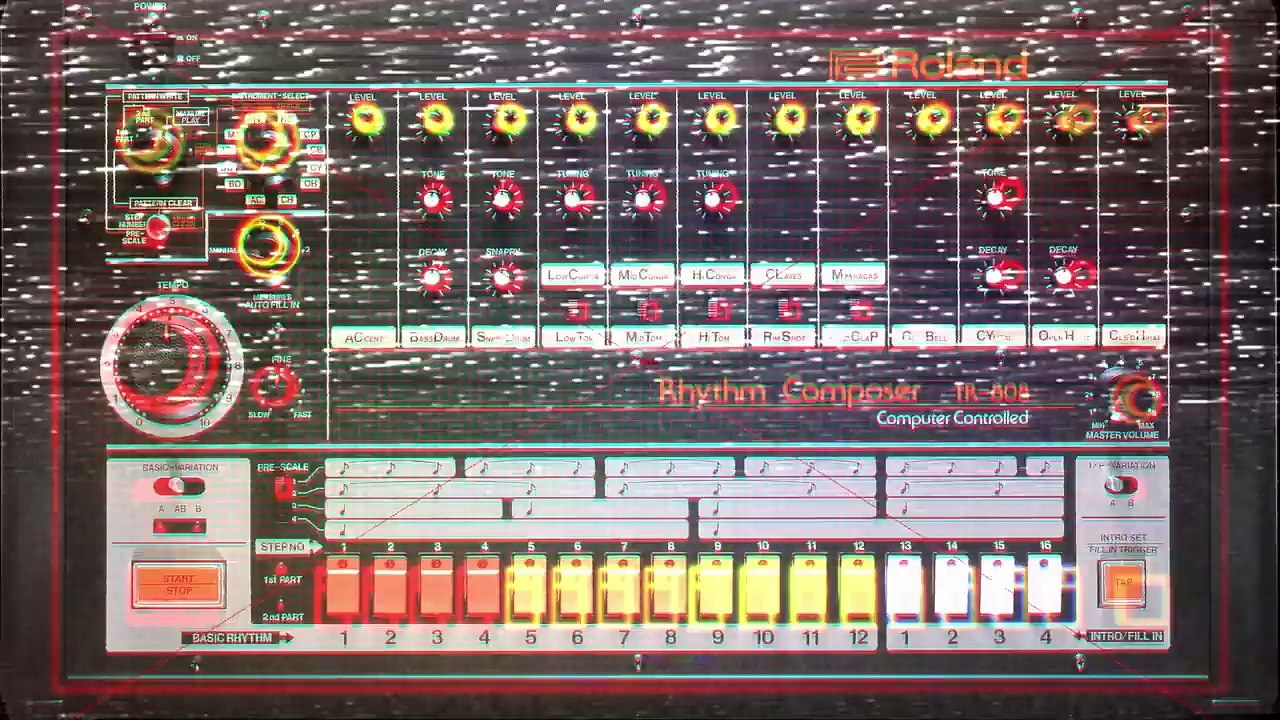Click the Snare Drum level knob
The image size is (1280, 720).
pos(508,121)
